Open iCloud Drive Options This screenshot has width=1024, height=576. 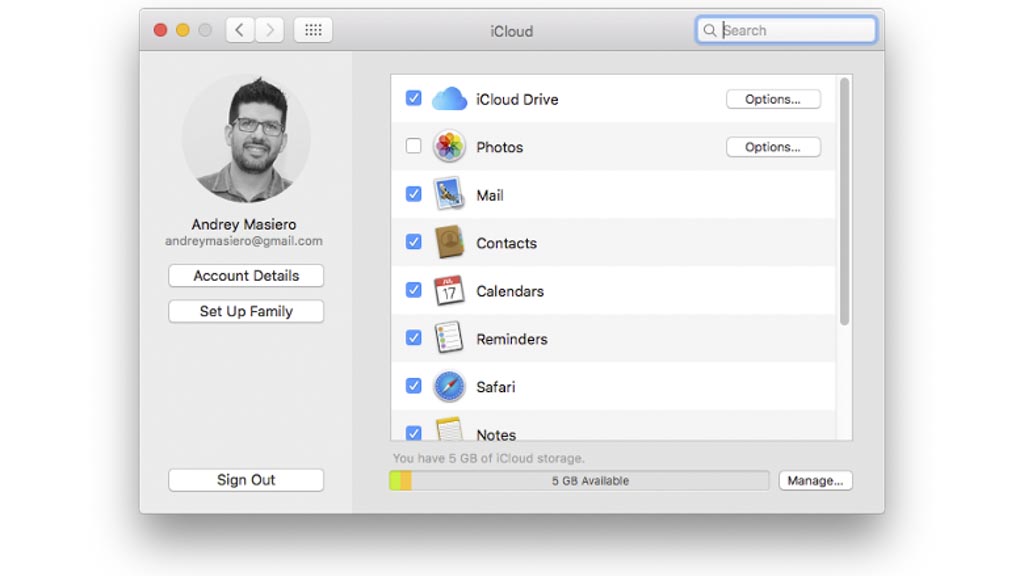click(x=772, y=99)
